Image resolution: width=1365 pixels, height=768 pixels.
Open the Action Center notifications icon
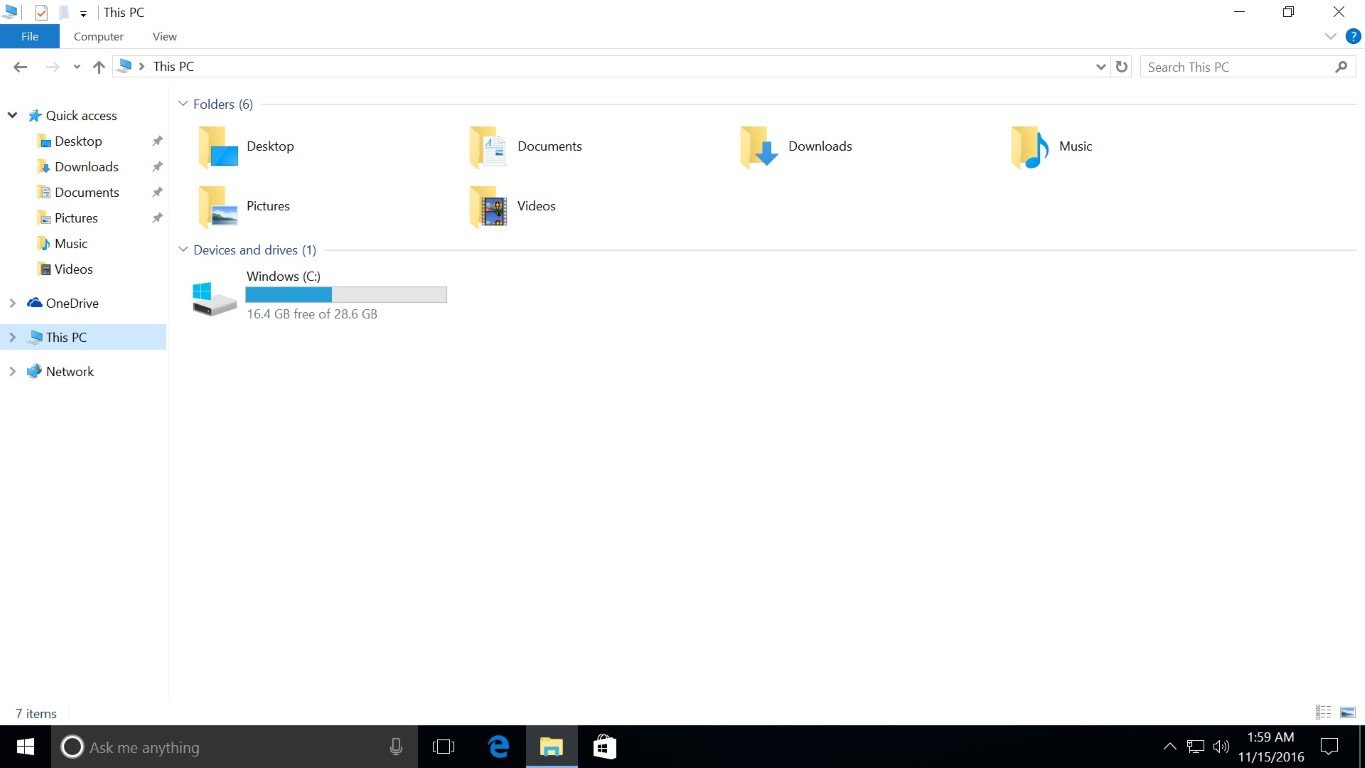(x=1329, y=747)
